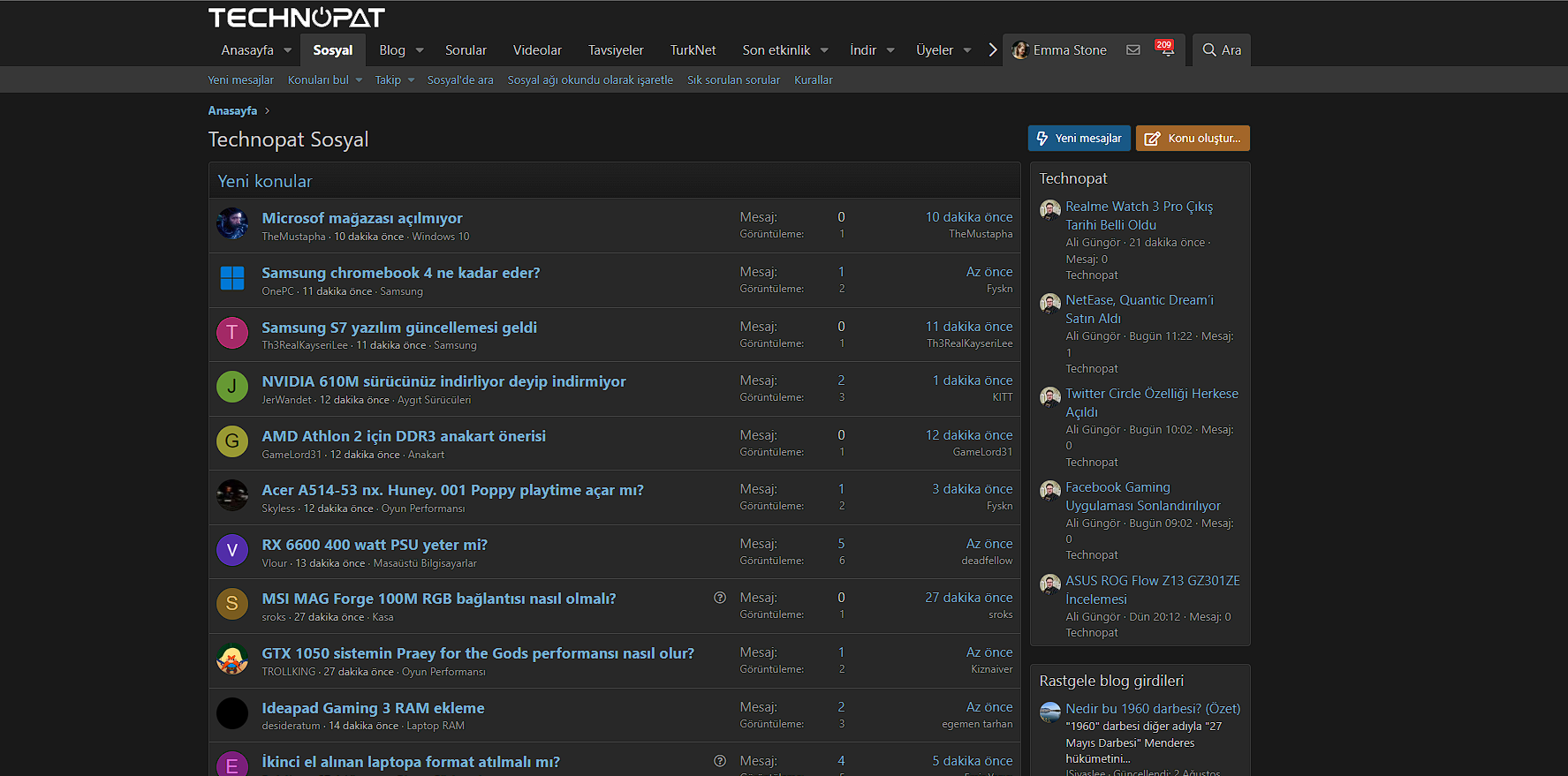Open the envelope inbox icon

coord(1133,50)
